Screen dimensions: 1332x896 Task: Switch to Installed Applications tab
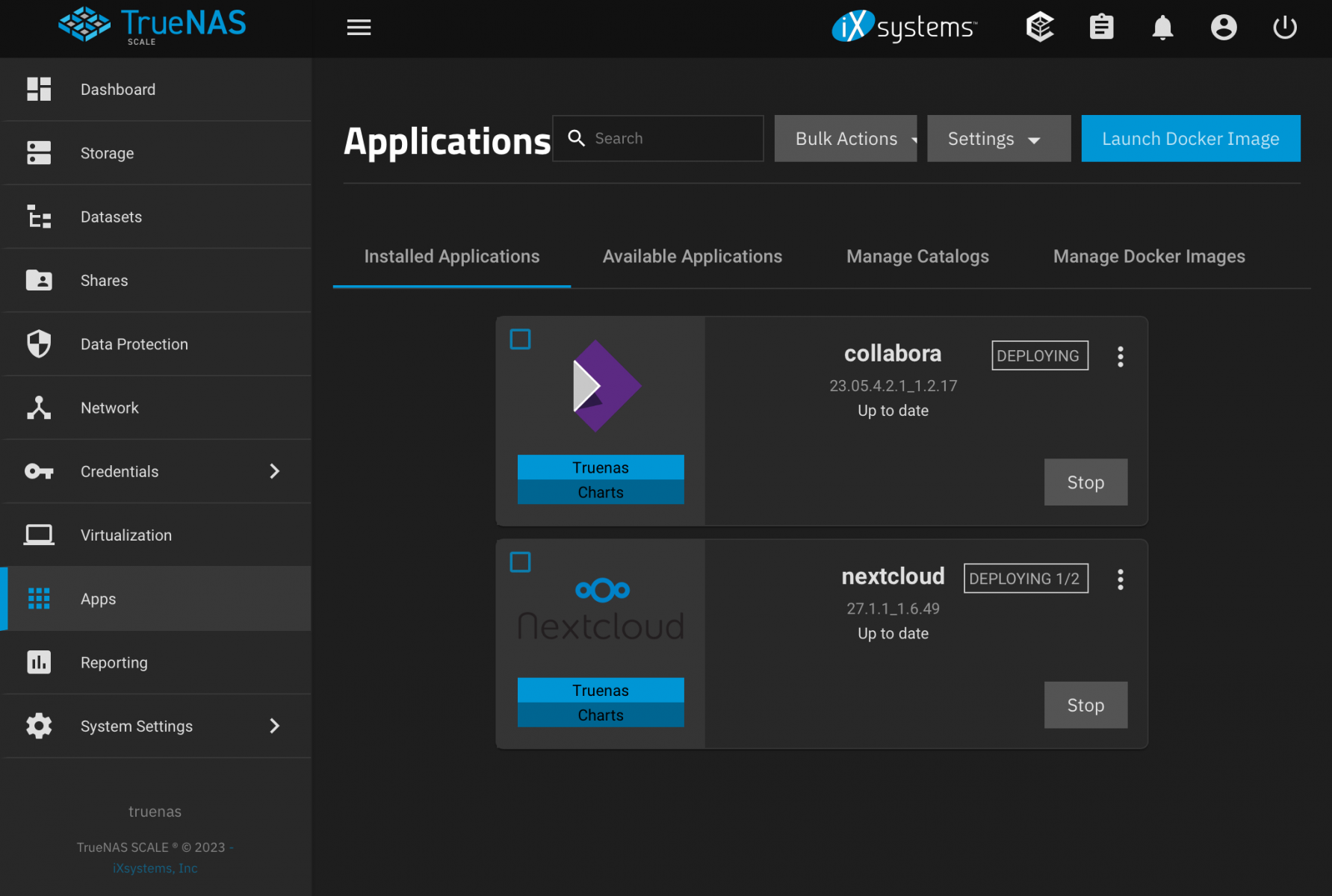(x=452, y=256)
